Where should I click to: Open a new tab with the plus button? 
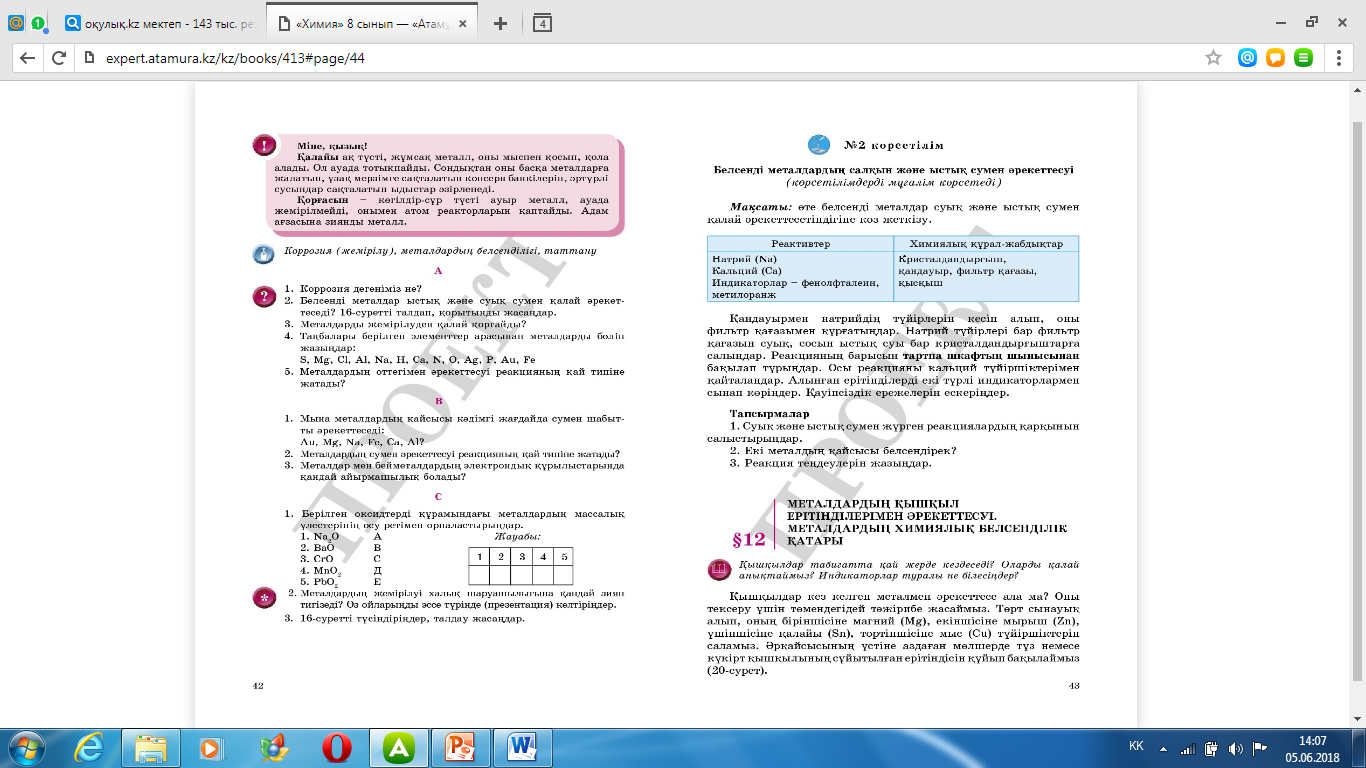pyautogui.click(x=501, y=23)
